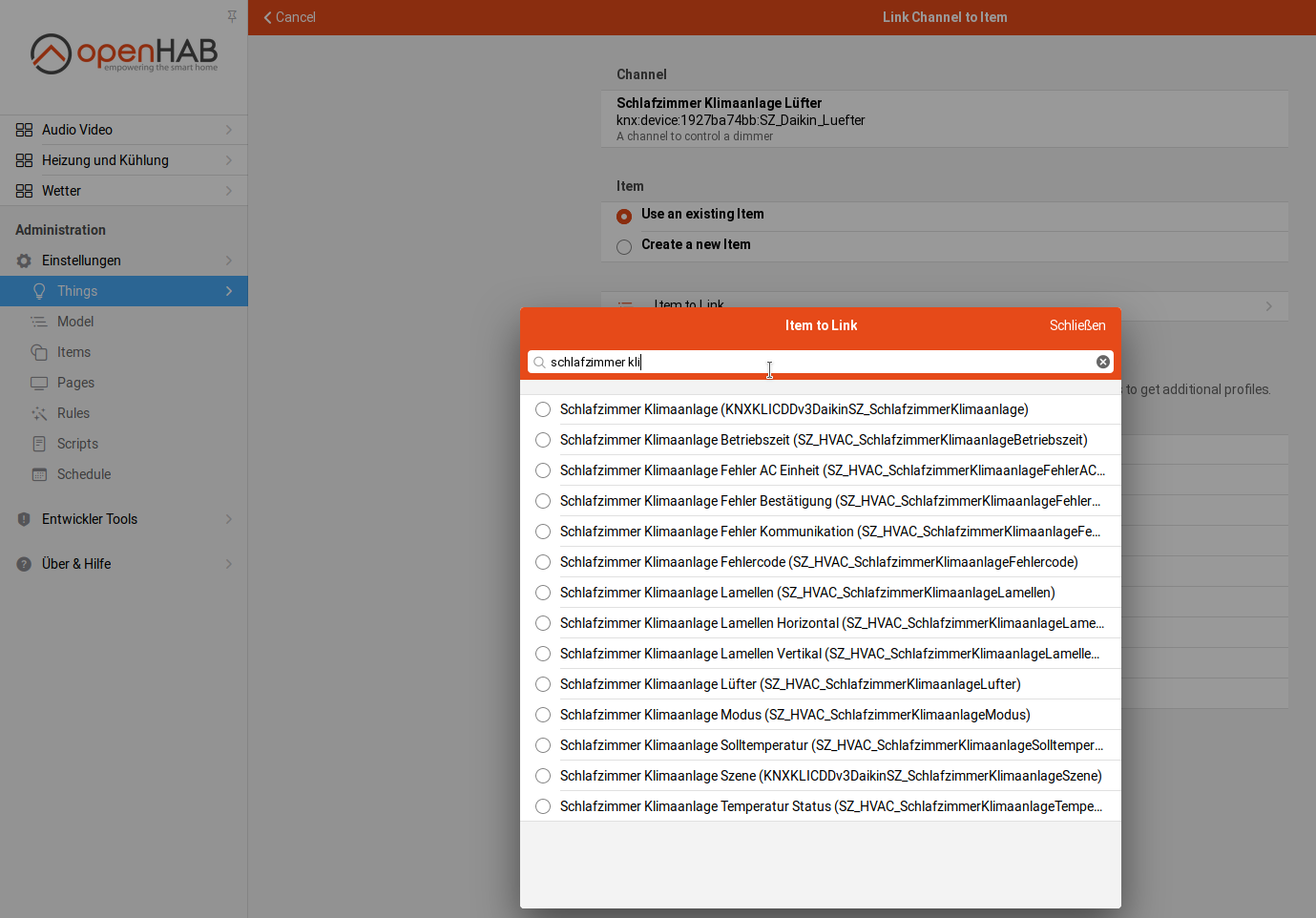The width and height of the screenshot is (1316, 918).
Task: Click the Things lightbulb icon
Action: tap(39, 291)
